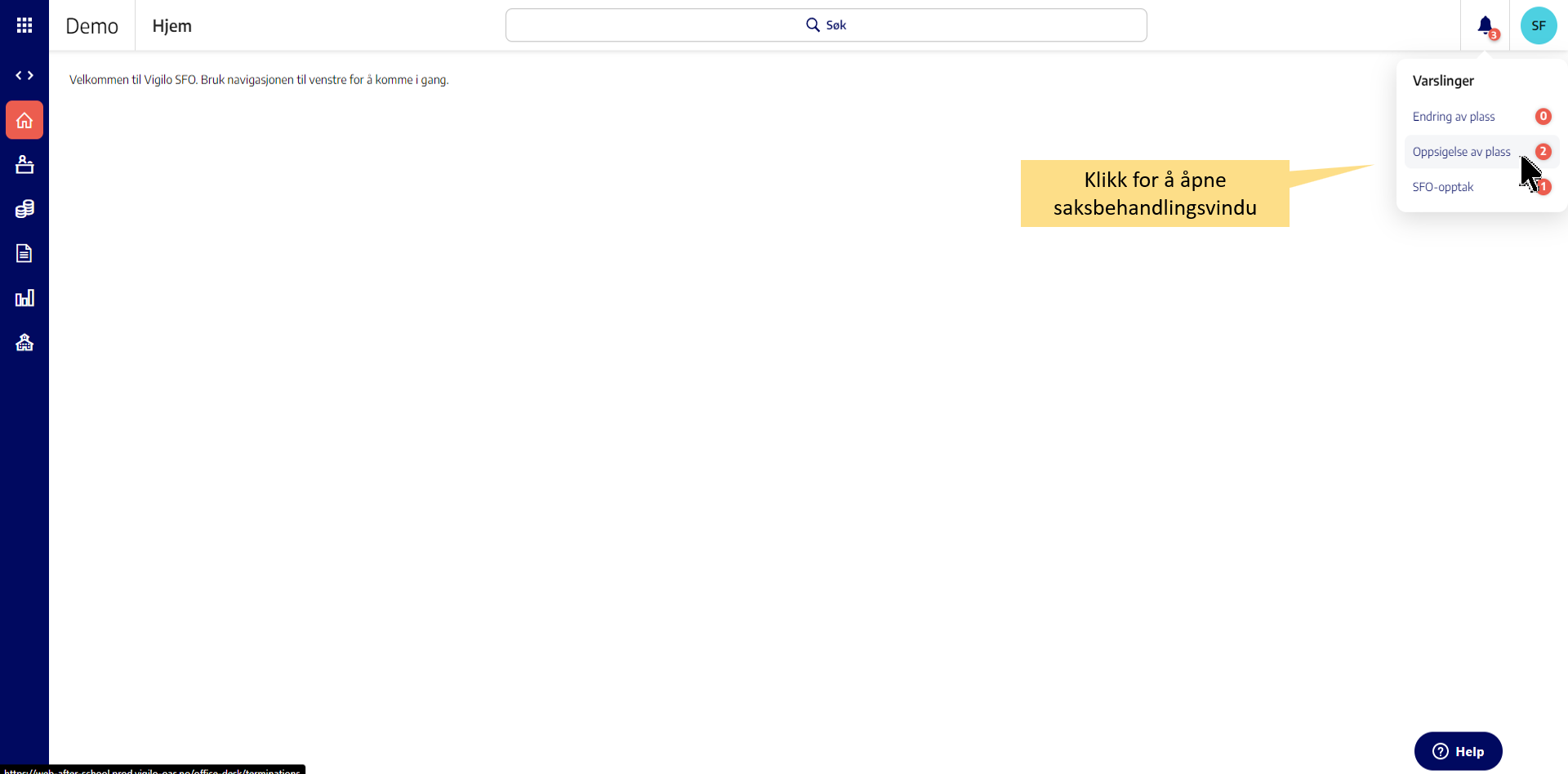
Task: Click the red badge showing 0
Action: tap(1543, 117)
